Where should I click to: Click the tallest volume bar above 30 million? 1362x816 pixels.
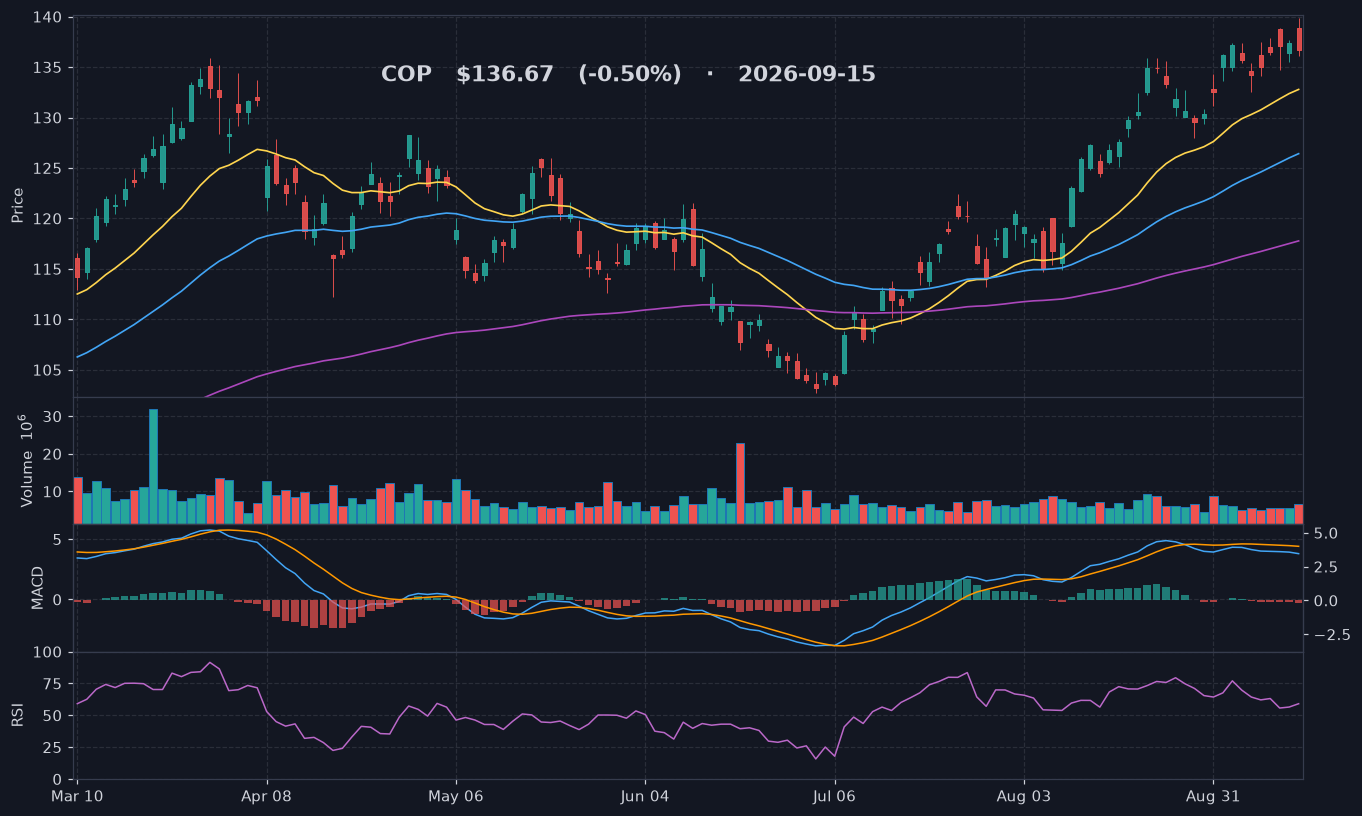click(x=153, y=466)
